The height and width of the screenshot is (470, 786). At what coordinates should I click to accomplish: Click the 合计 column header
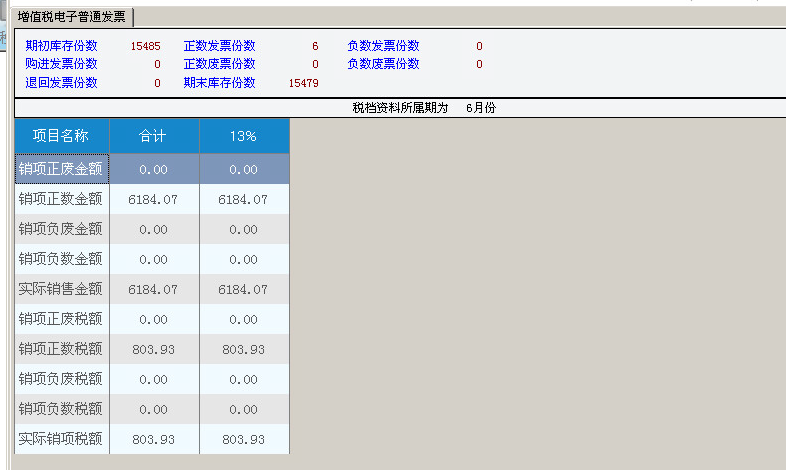point(153,136)
